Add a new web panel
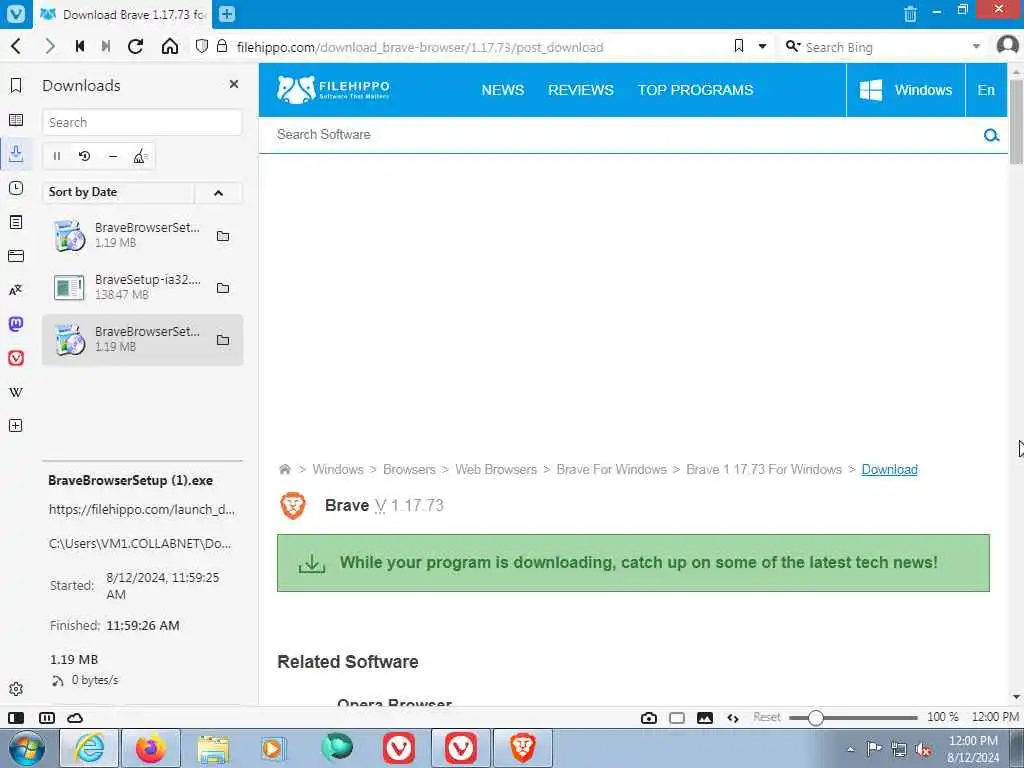The width and height of the screenshot is (1024, 768). [16, 426]
